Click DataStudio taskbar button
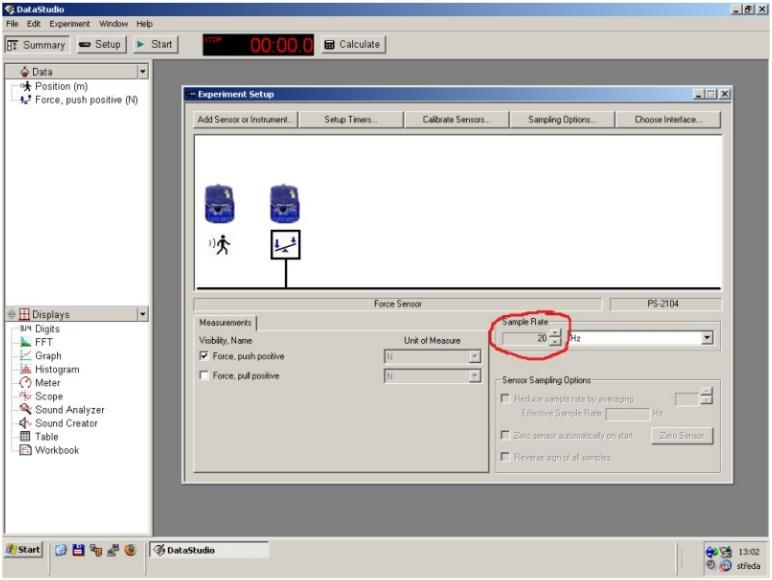The image size is (772, 580). point(209,550)
